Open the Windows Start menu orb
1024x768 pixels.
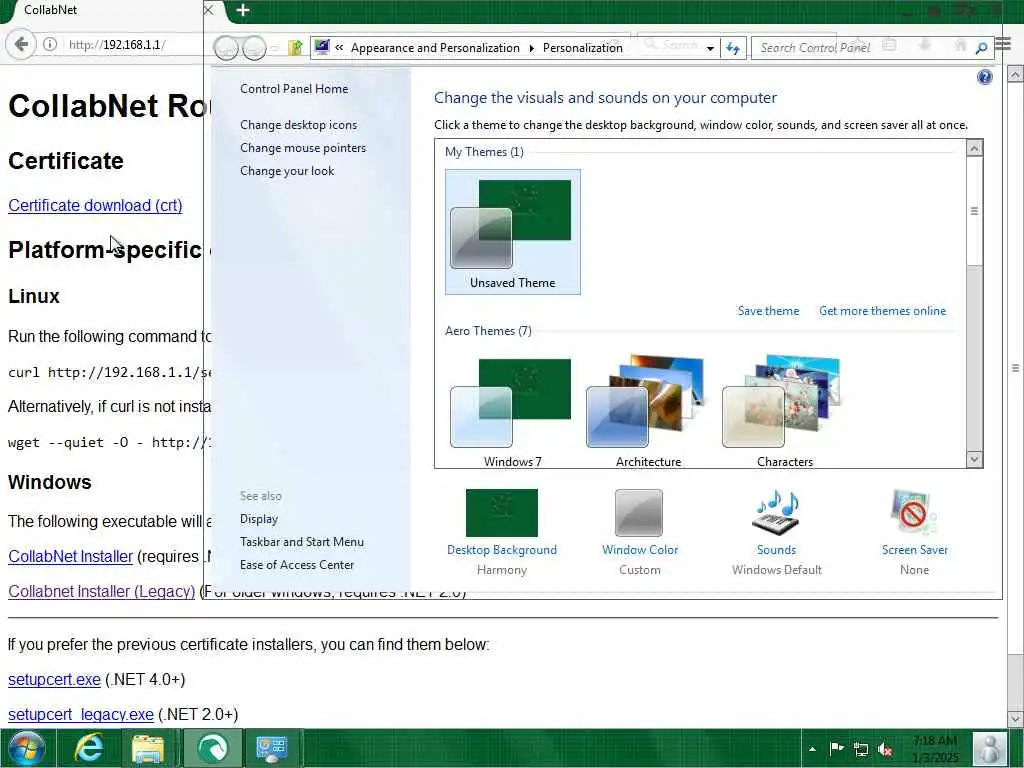26,748
